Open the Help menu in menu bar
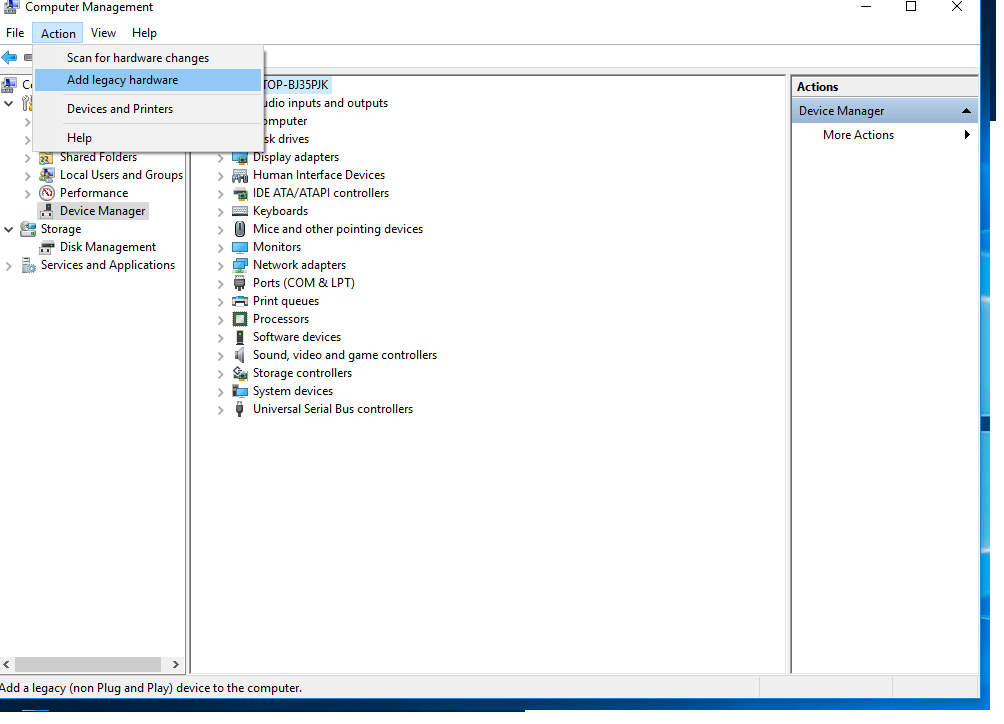The height and width of the screenshot is (724, 1004). (x=144, y=33)
